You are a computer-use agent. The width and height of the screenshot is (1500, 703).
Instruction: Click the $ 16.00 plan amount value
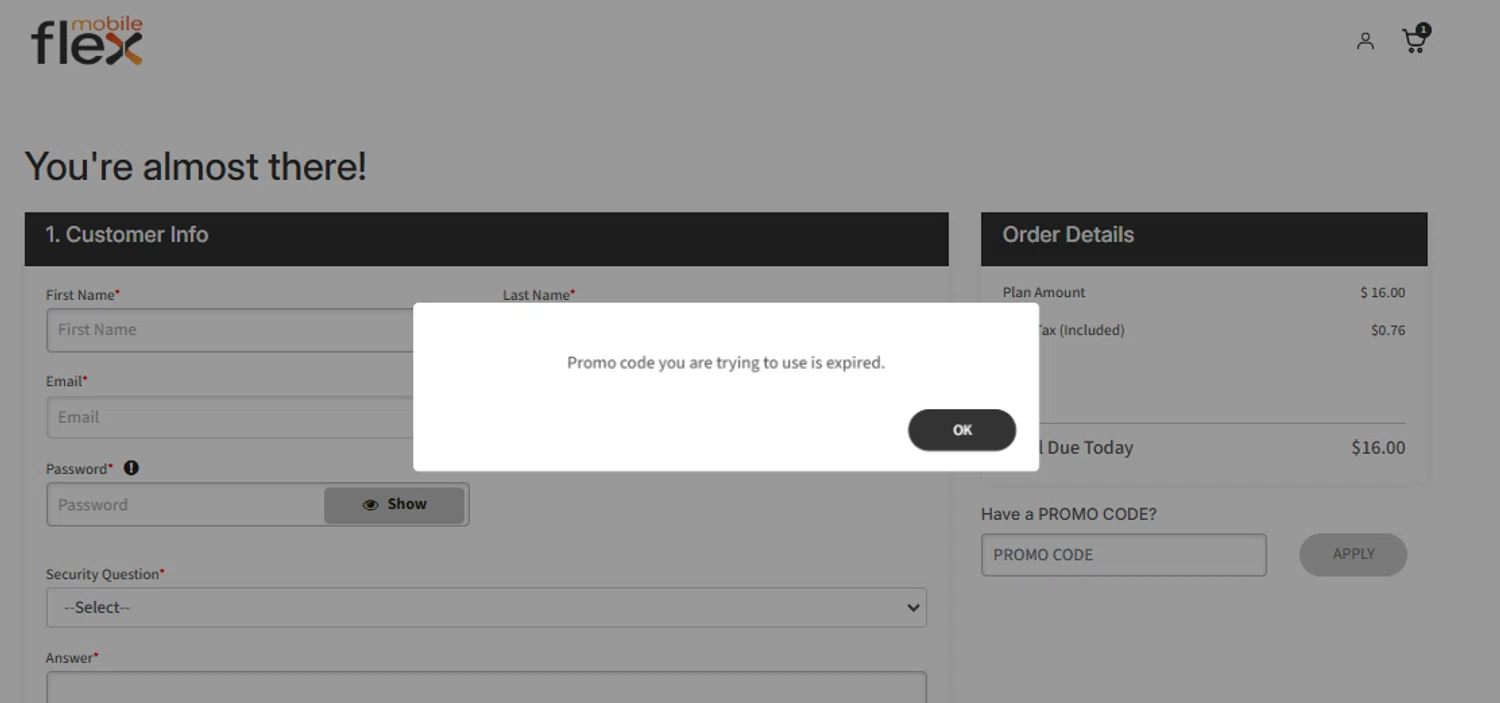(x=1383, y=293)
